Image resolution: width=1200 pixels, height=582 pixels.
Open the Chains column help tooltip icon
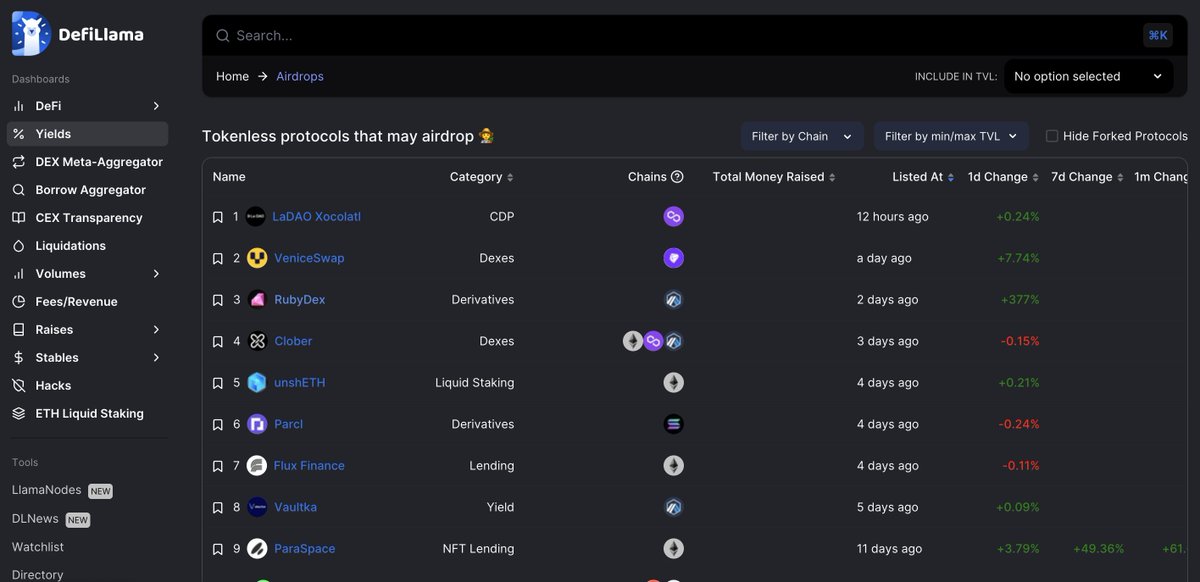679,176
